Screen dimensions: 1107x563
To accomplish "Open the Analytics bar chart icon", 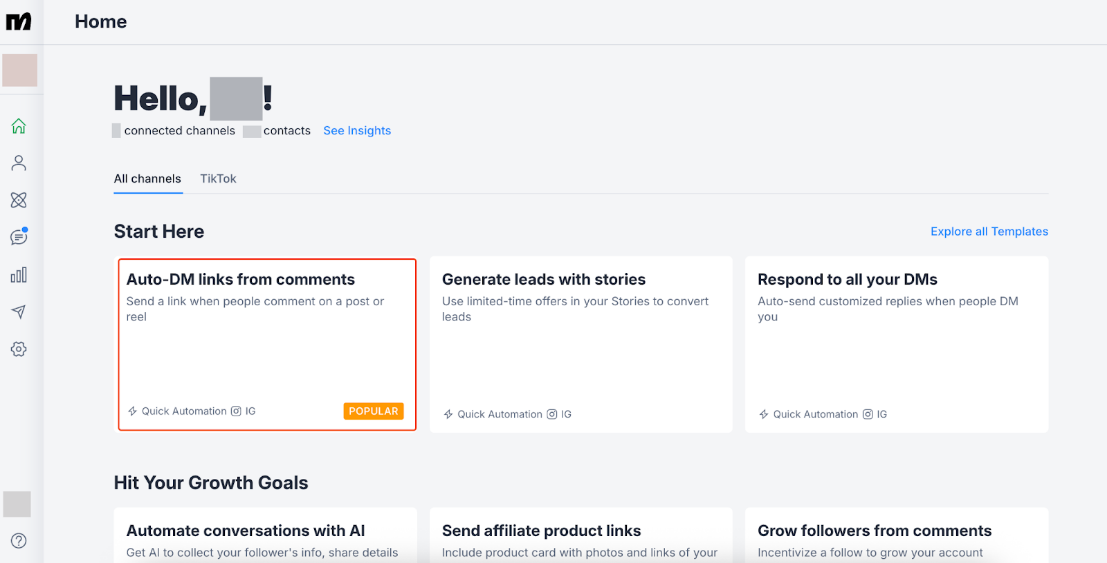I will [x=18, y=275].
